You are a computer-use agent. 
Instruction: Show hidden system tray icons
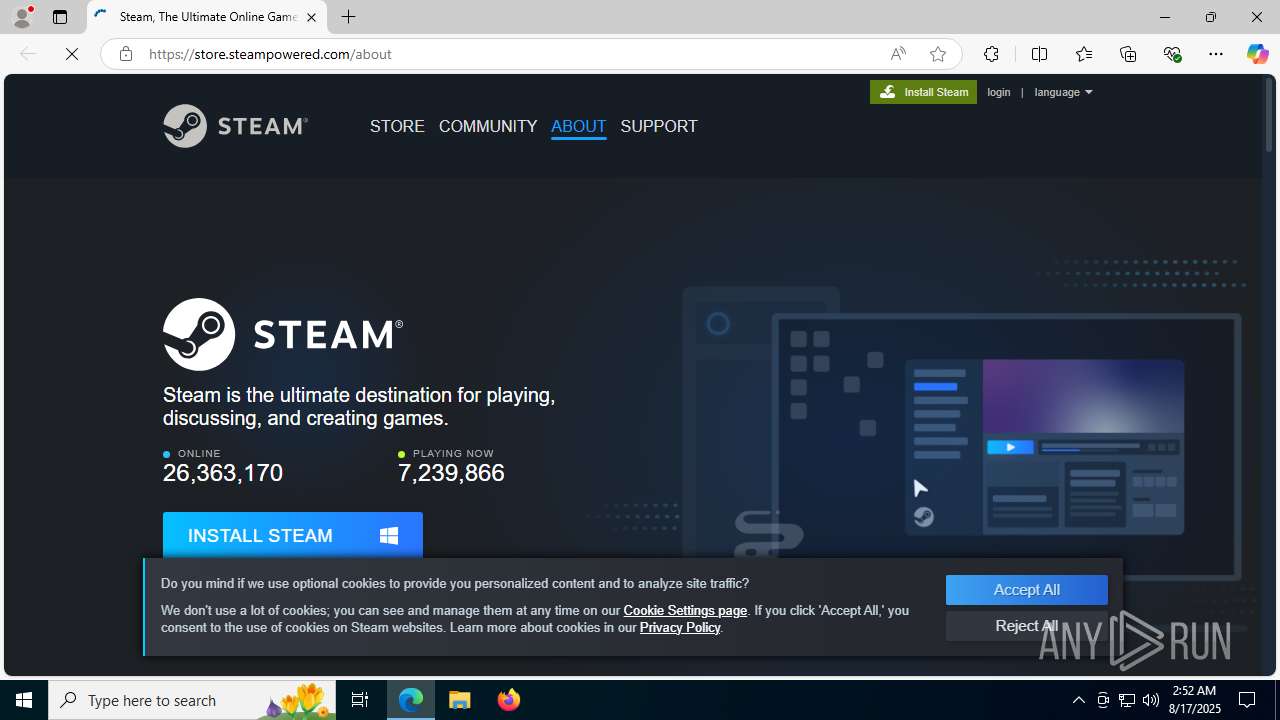tap(1078, 700)
